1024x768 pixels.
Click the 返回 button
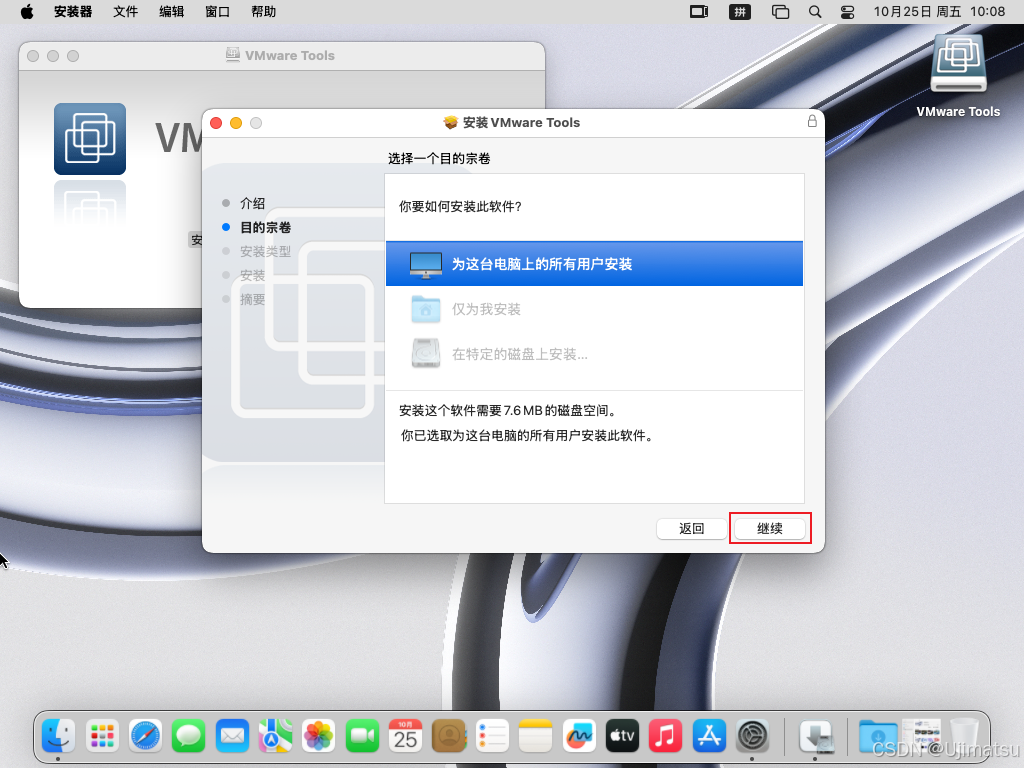pyautogui.click(x=692, y=528)
